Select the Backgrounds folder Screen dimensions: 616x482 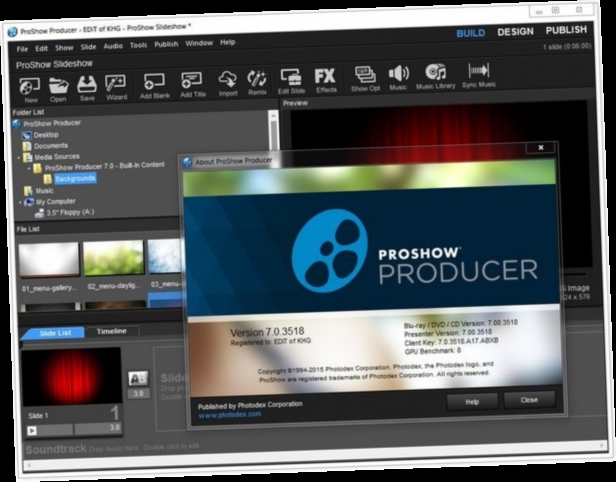75,179
